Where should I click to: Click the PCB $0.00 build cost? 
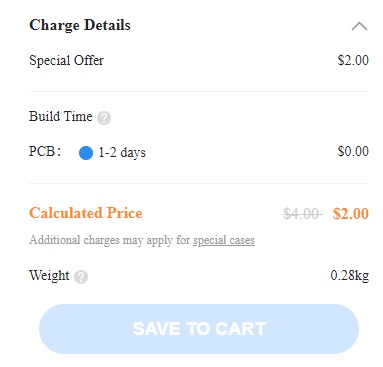[x=353, y=151]
